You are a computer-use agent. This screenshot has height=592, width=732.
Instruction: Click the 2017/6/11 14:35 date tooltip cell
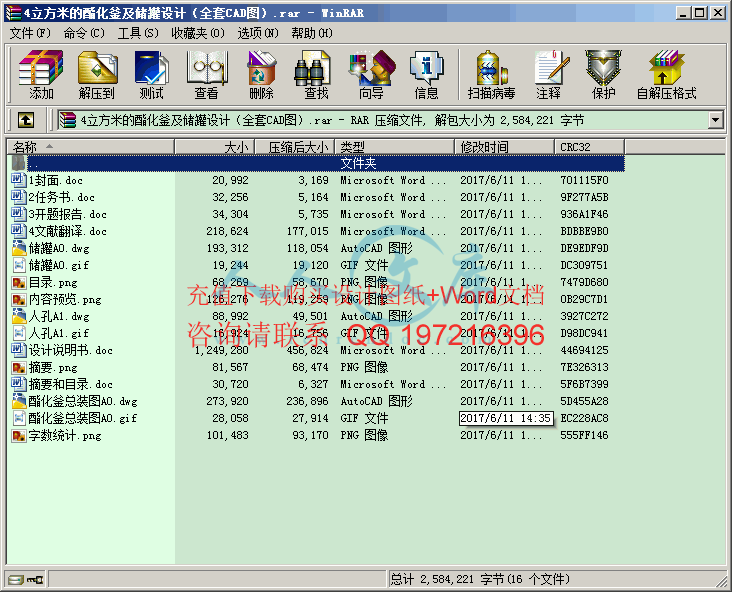point(506,418)
